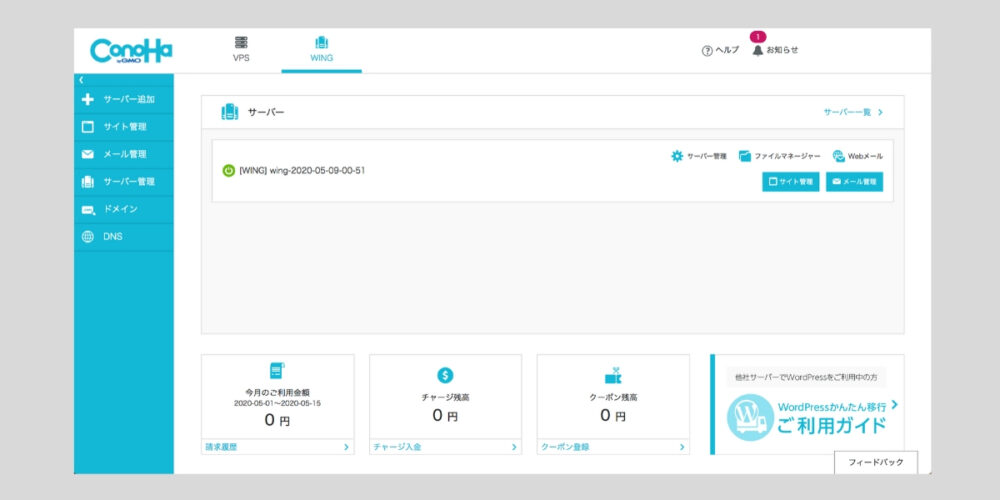Open the フィードバック feedback button
1000x500 pixels.
coord(876,463)
